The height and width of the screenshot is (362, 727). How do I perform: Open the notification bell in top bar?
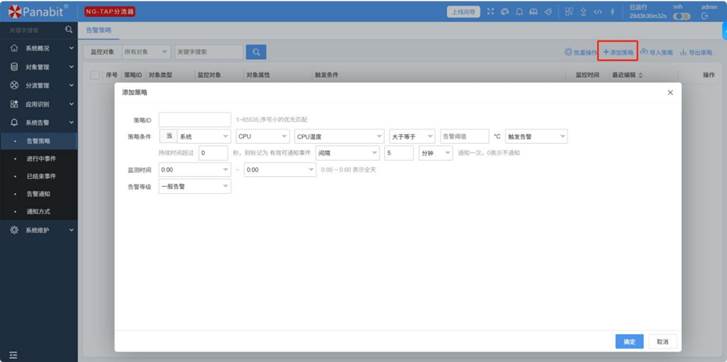(519, 12)
